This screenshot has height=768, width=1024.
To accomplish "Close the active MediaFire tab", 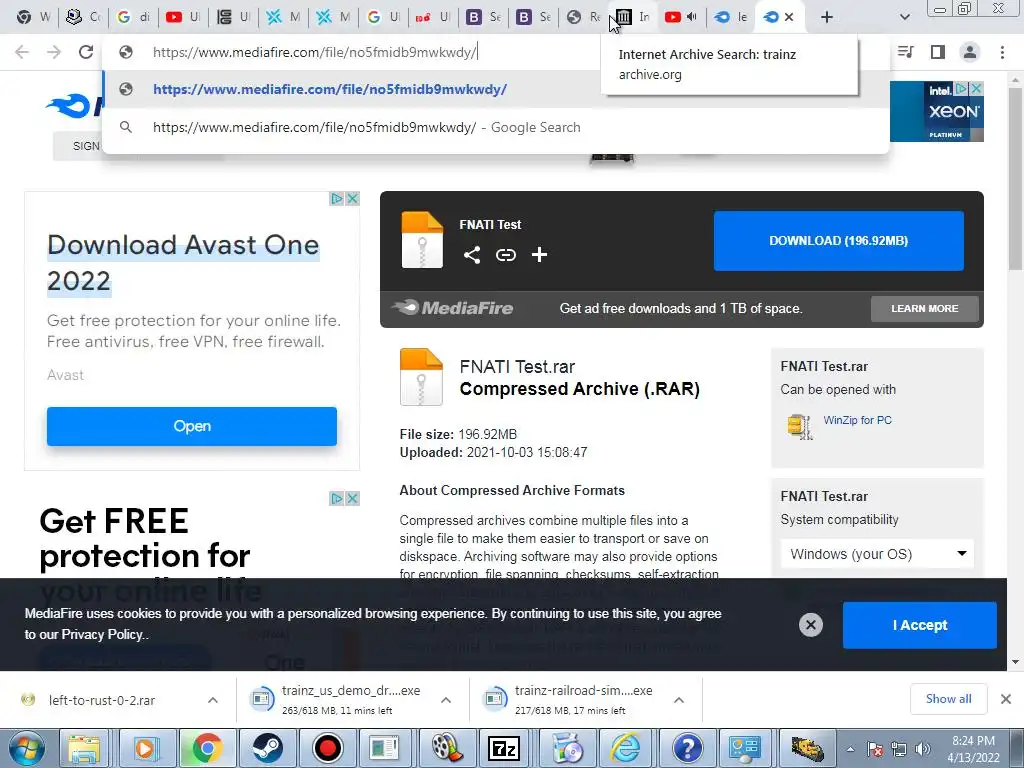I will [x=789, y=17].
